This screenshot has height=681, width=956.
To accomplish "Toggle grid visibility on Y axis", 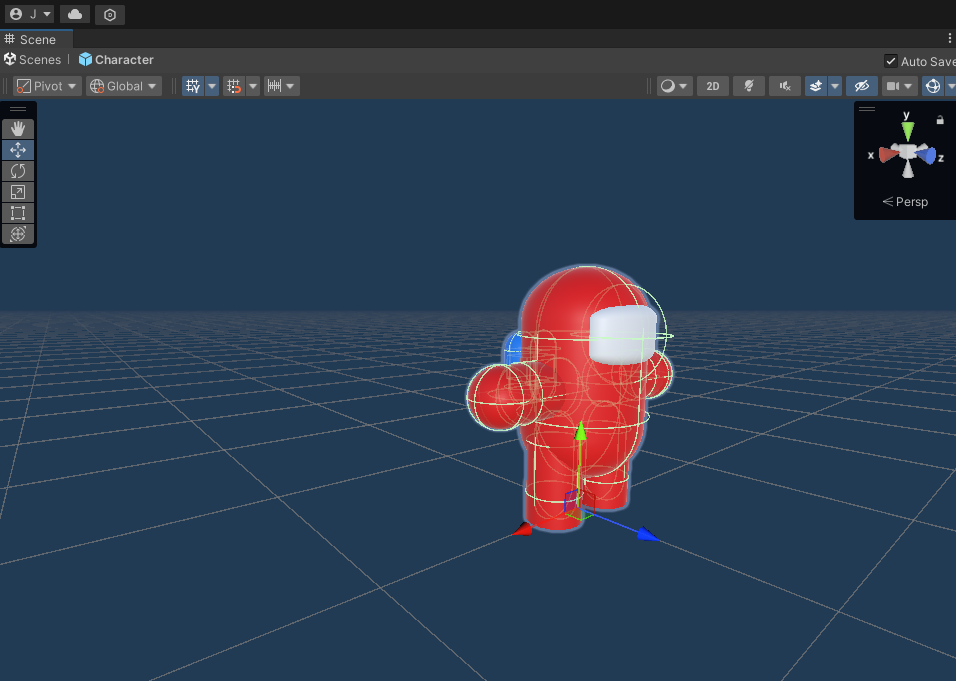I will point(193,86).
